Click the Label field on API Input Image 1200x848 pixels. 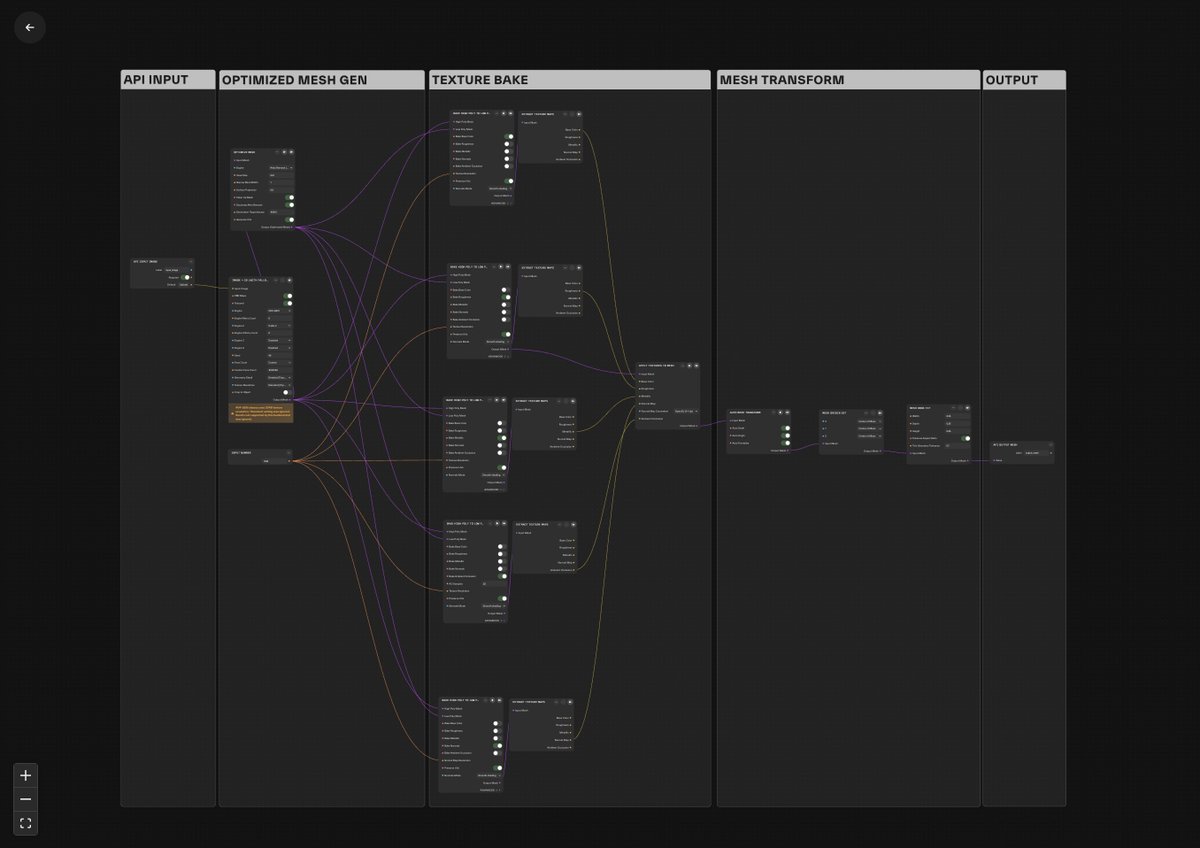179,270
